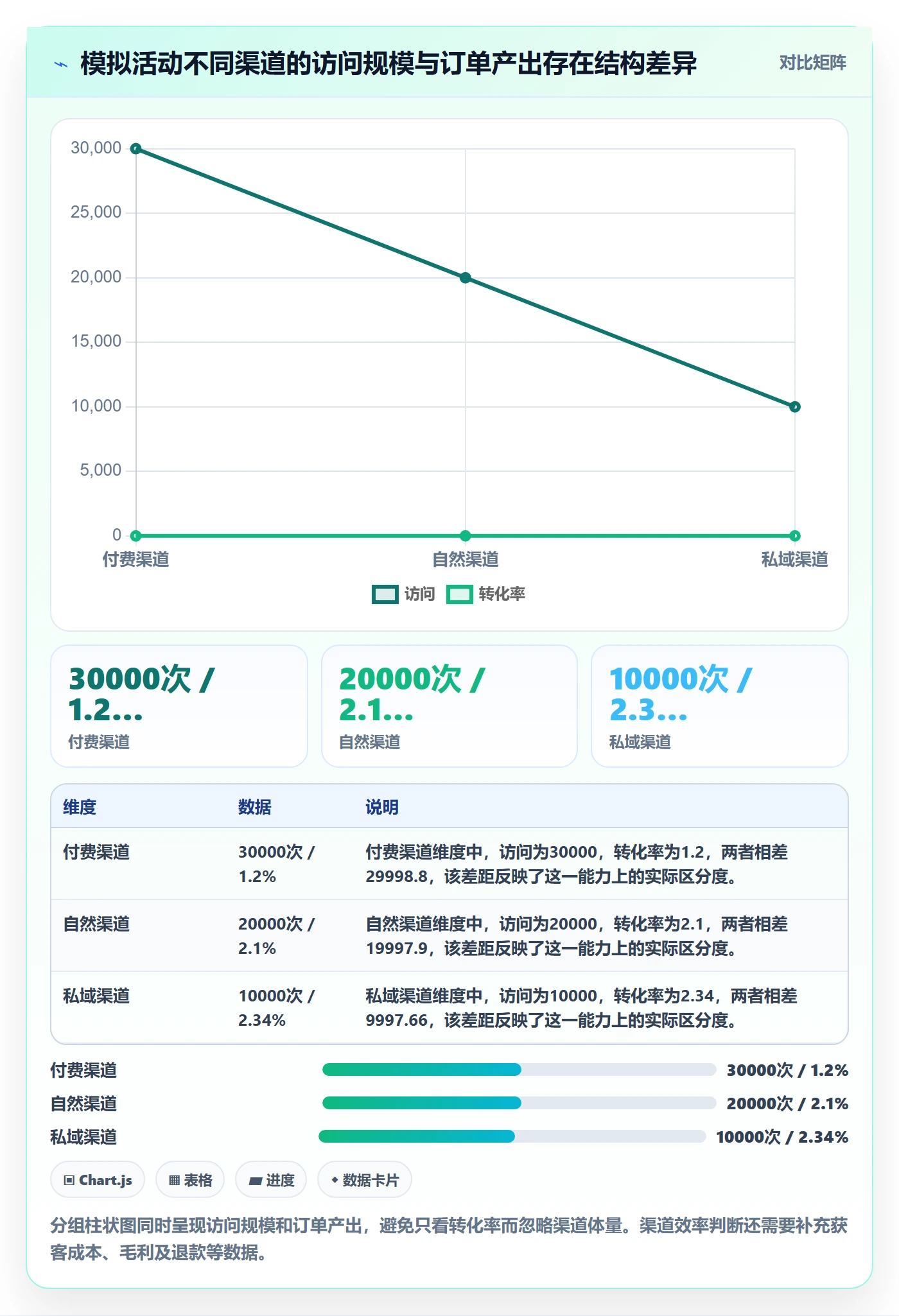Click the 私域渠道 progress bar
This screenshot has width=899, height=1316.
point(512,1136)
